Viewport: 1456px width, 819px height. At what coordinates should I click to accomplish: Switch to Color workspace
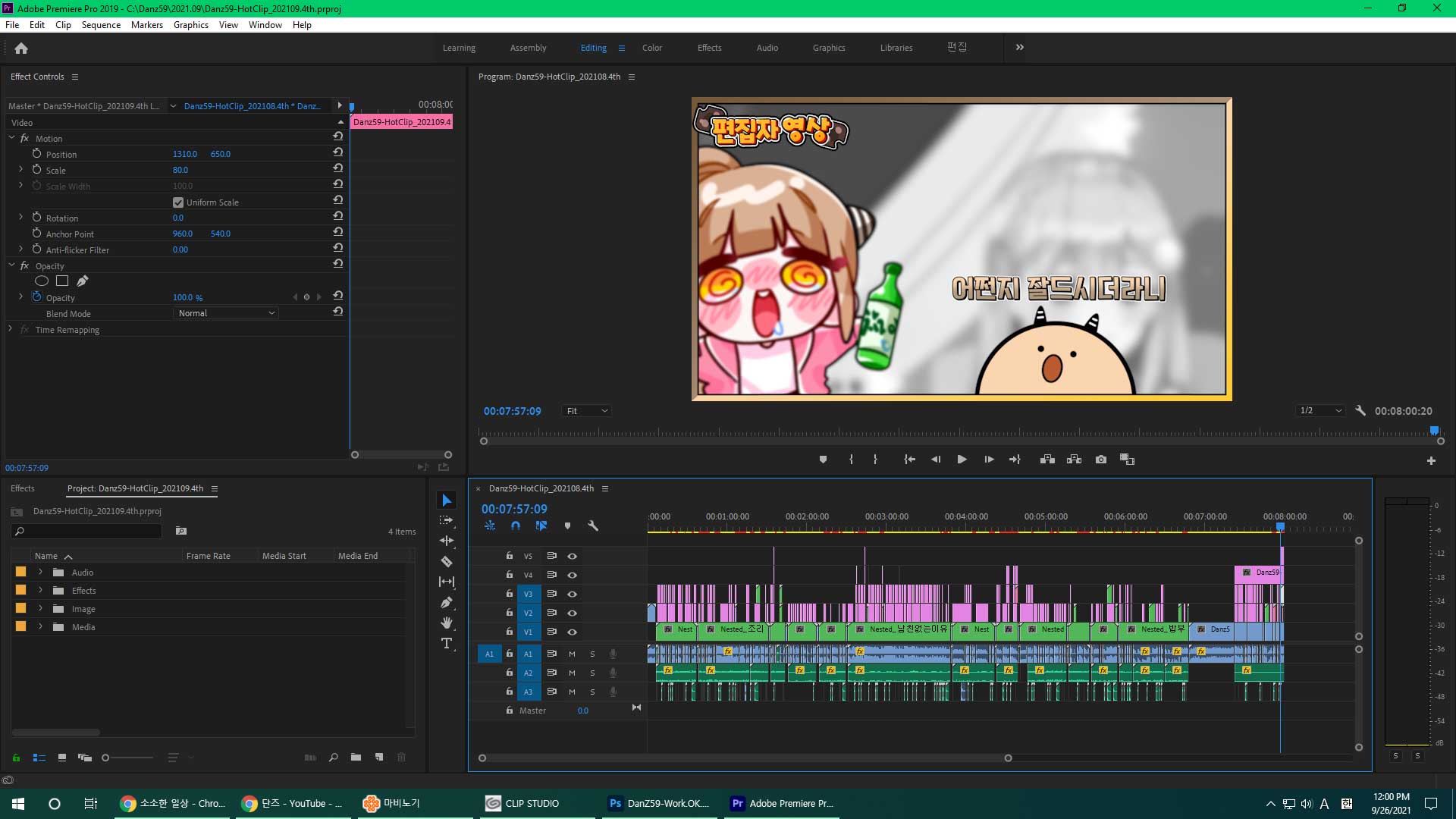(x=652, y=48)
